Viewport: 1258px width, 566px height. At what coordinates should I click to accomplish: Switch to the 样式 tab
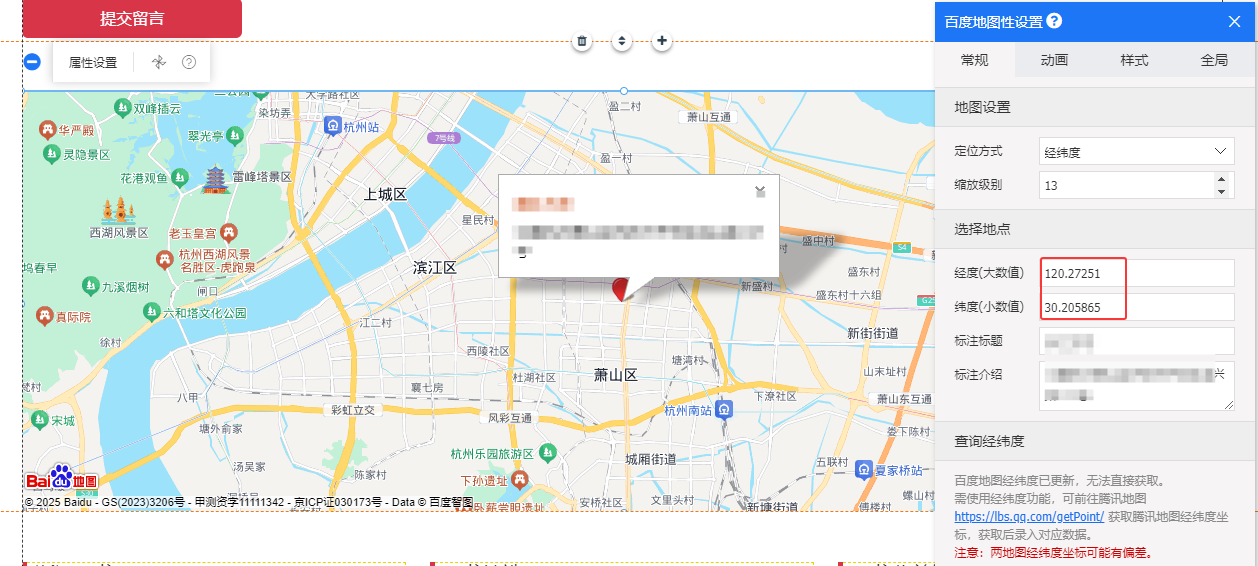pos(1135,60)
